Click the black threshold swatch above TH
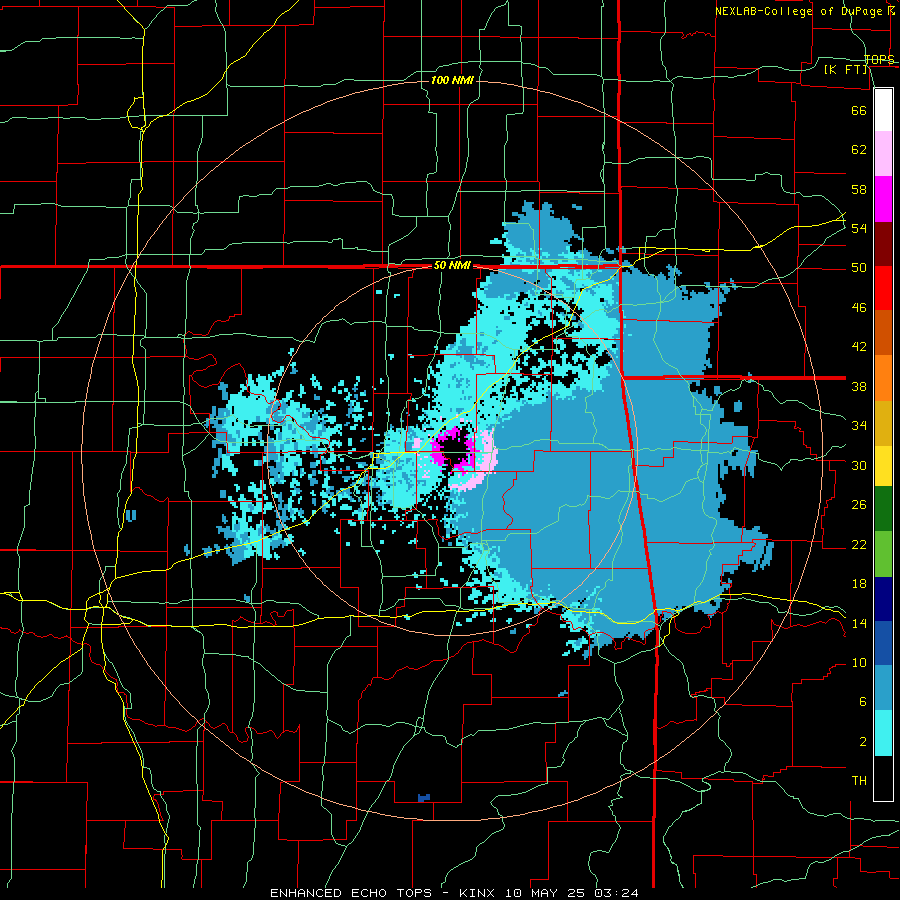This screenshot has width=900, height=900. click(883, 778)
